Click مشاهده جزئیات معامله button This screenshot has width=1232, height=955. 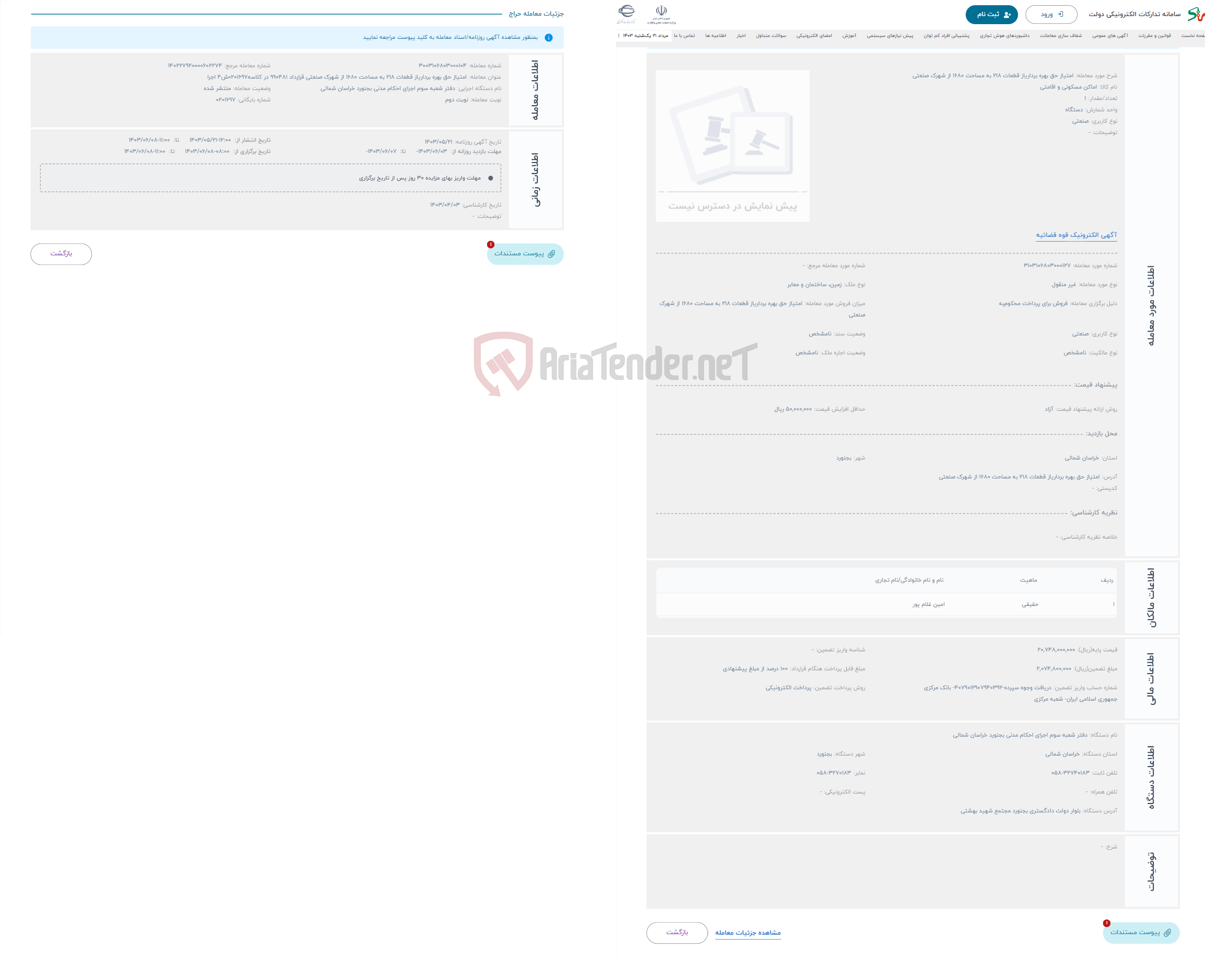tap(750, 932)
